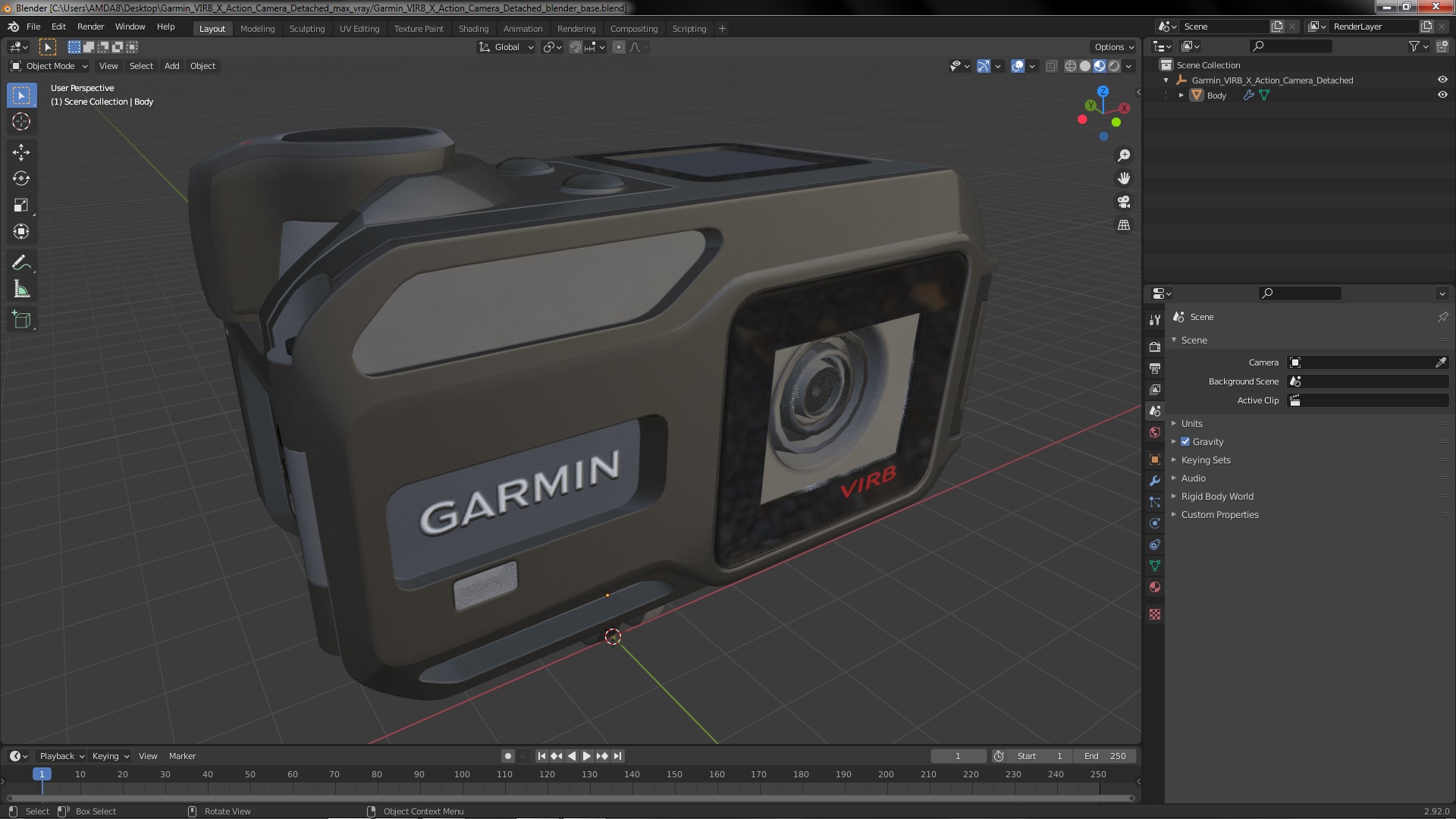This screenshot has height=819, width=1456.
Task: Open the Modifier properties tab
Action: click(1155, 481)
